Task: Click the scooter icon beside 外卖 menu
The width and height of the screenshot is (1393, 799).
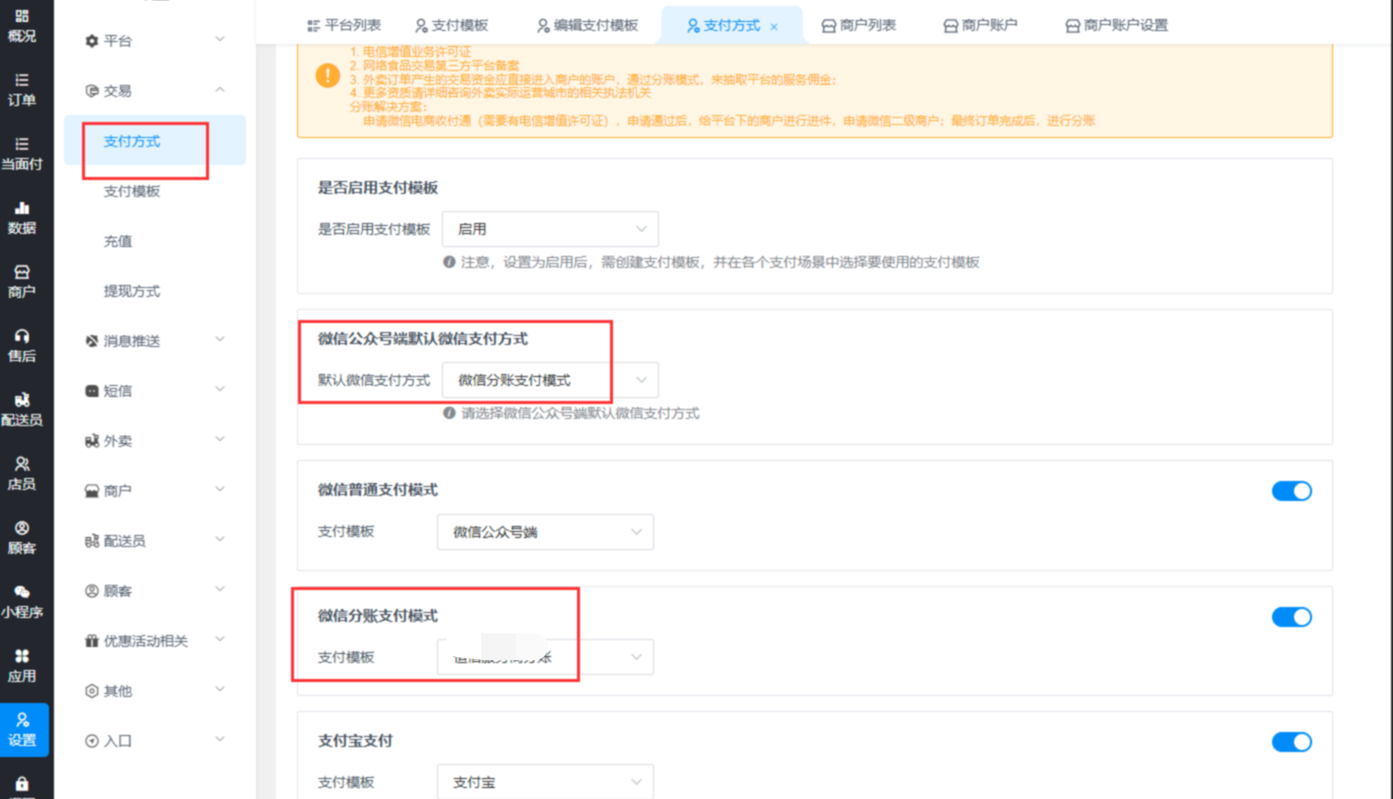Action: [x=92, y=441]
